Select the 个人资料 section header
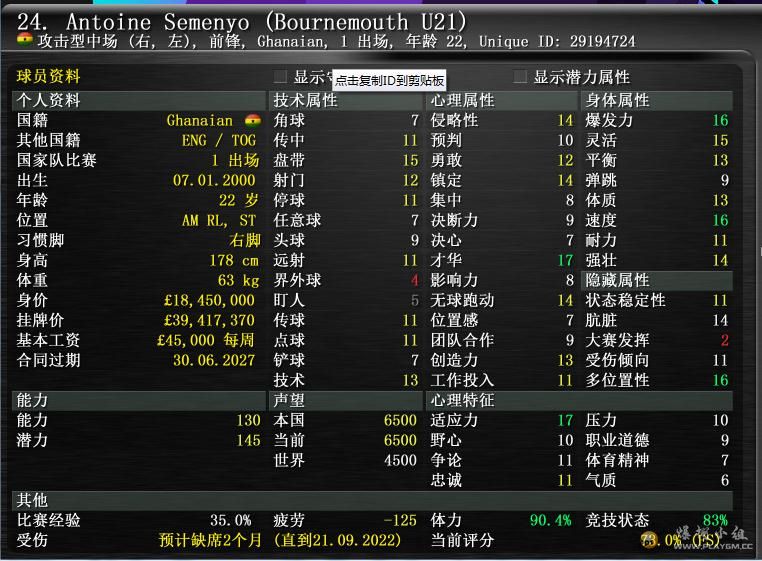This screenshot has height=561, width=762. click(139, 100)
